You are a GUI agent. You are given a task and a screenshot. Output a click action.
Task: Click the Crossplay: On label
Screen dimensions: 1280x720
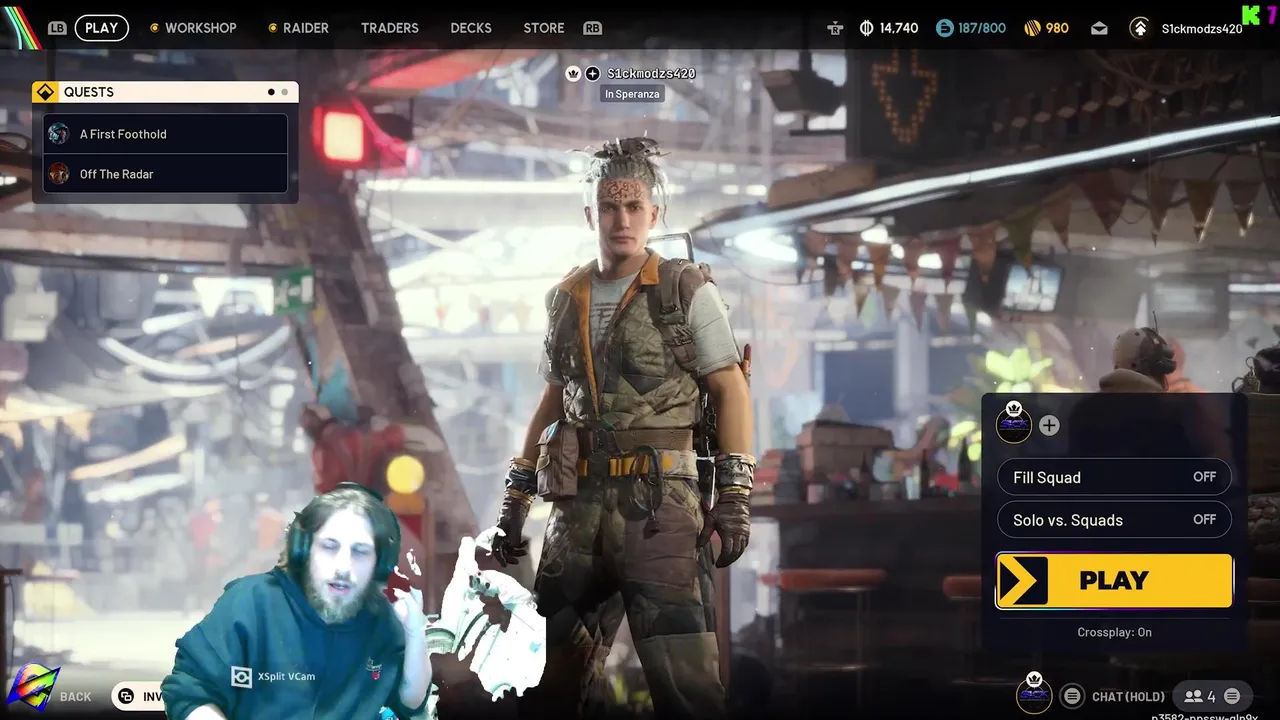[x=1114, y=632]
